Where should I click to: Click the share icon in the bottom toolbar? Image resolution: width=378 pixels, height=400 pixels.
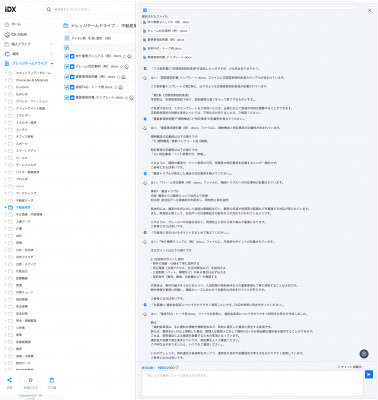click(x=10, y=380)
